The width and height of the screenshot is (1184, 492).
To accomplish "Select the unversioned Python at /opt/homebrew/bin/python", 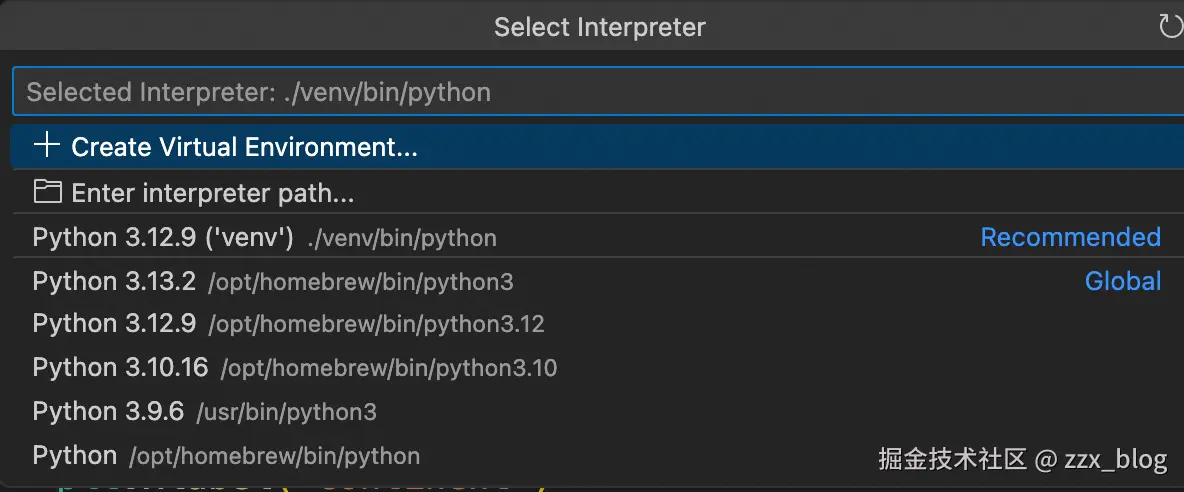I will click(x=75, y=456).
